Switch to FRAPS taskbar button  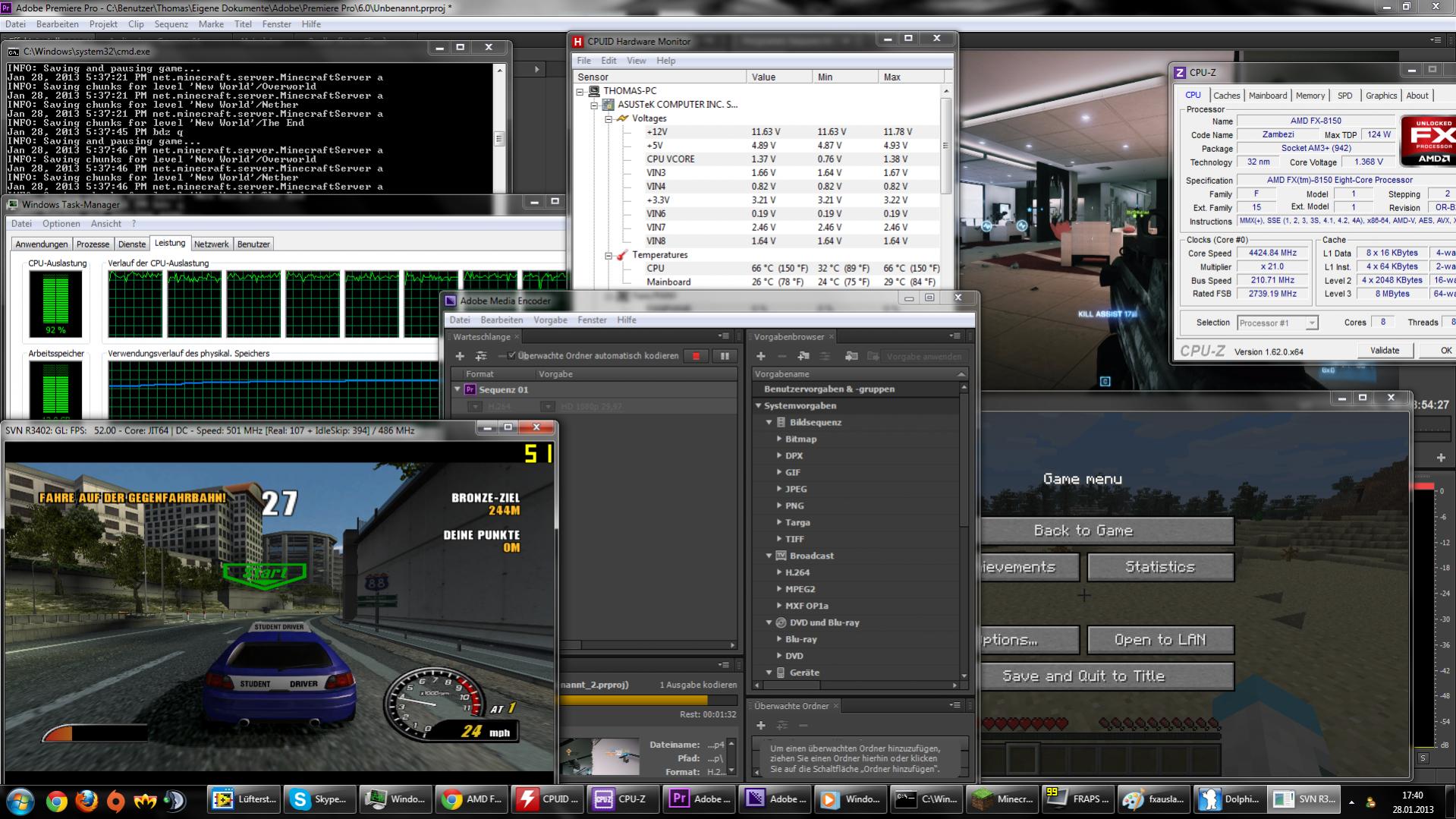click(1079, 799)
